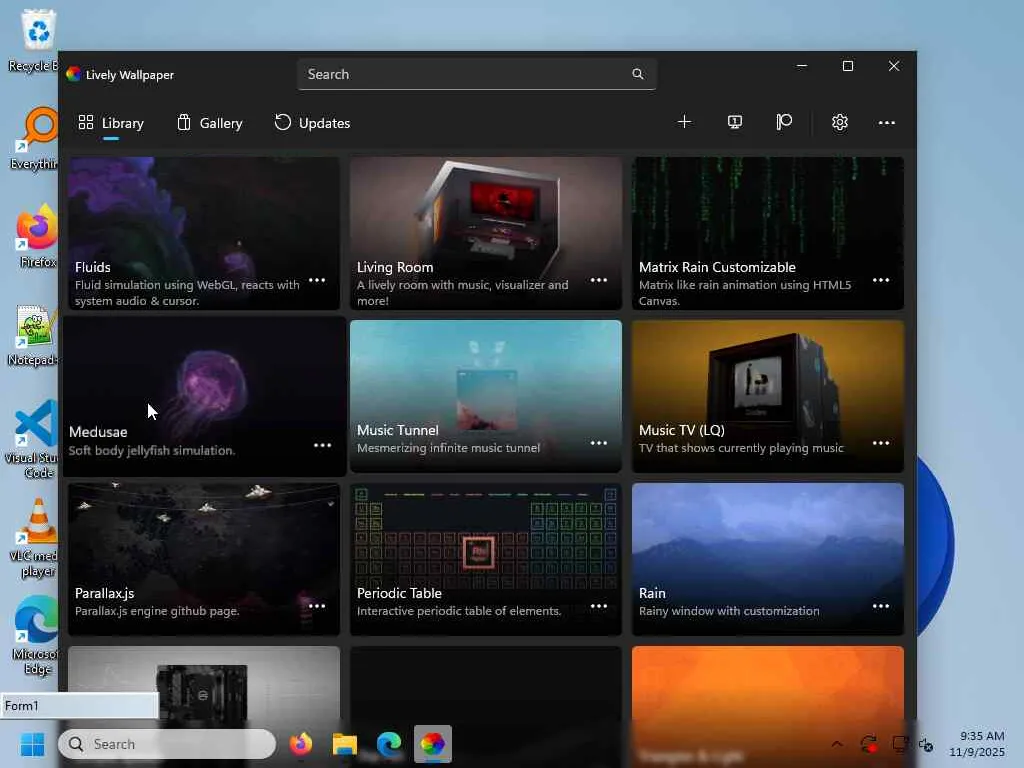Select the Periodic Table wallpaper thumbnail
Viewport: 1024px width, 768px height.
486,560
